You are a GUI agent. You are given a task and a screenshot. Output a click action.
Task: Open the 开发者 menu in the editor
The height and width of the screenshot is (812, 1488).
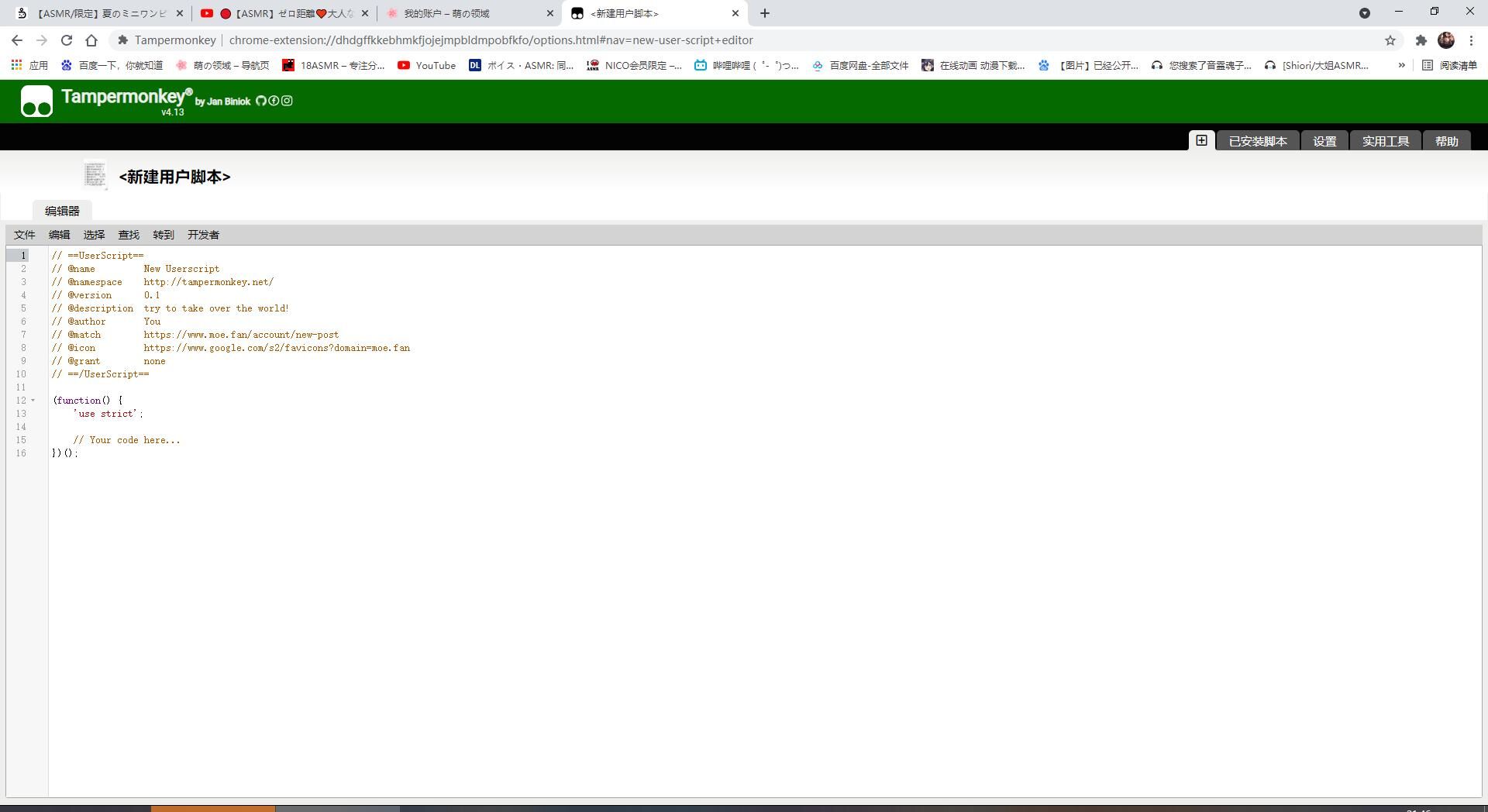203,235
